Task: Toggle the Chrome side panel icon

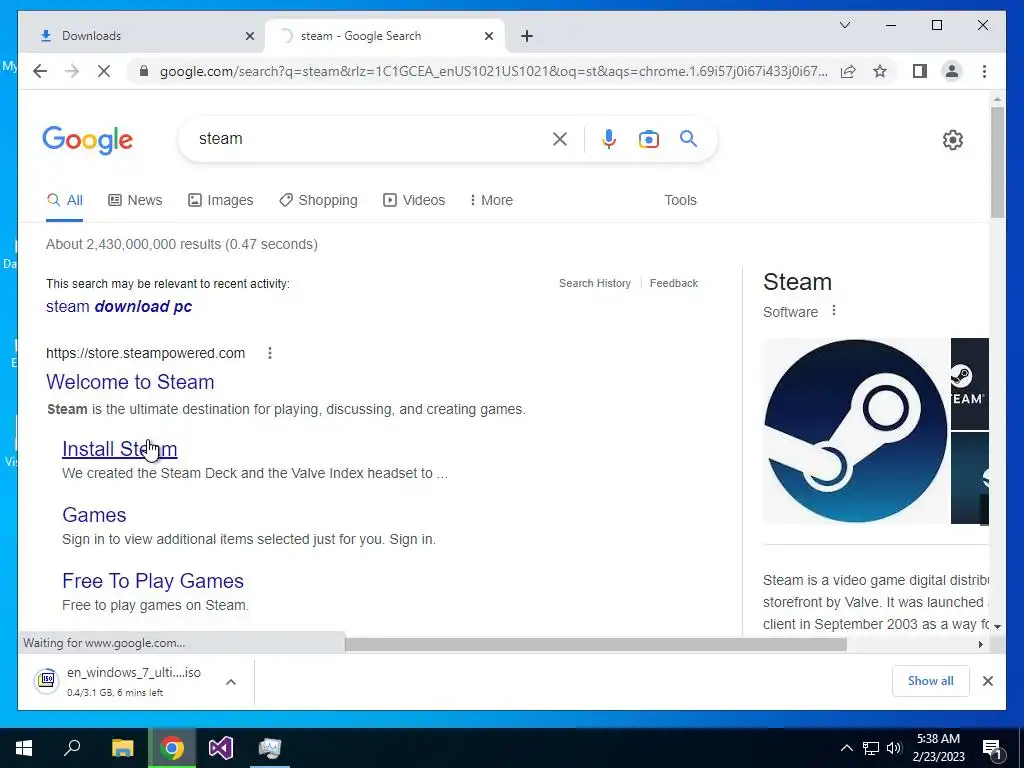Action: [920, 71]
